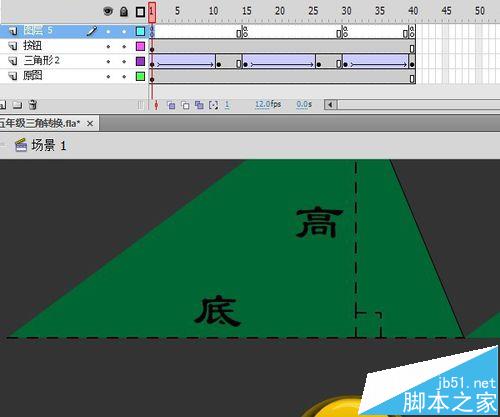This screenshot has width=500, height=417.
Task: Click the 三角形2 layer type icon
Action: (x=13, y=61)
